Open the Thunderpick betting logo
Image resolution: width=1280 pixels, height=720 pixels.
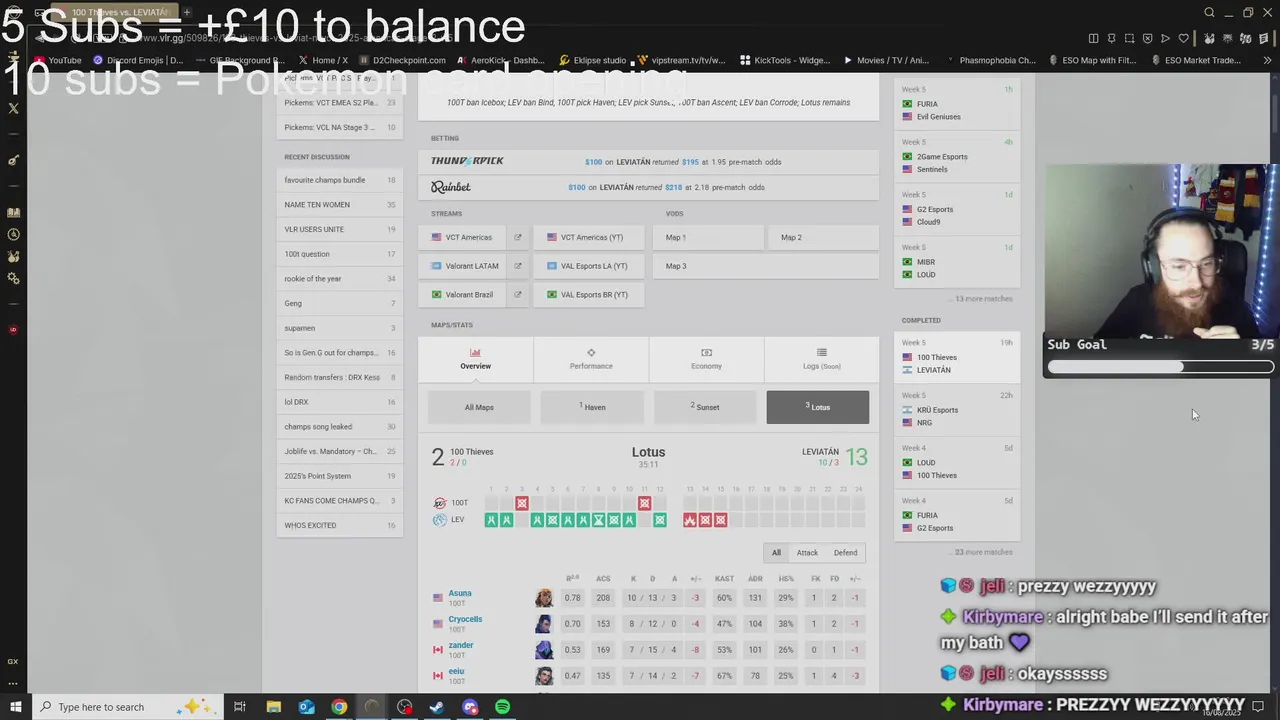(467, 161)
